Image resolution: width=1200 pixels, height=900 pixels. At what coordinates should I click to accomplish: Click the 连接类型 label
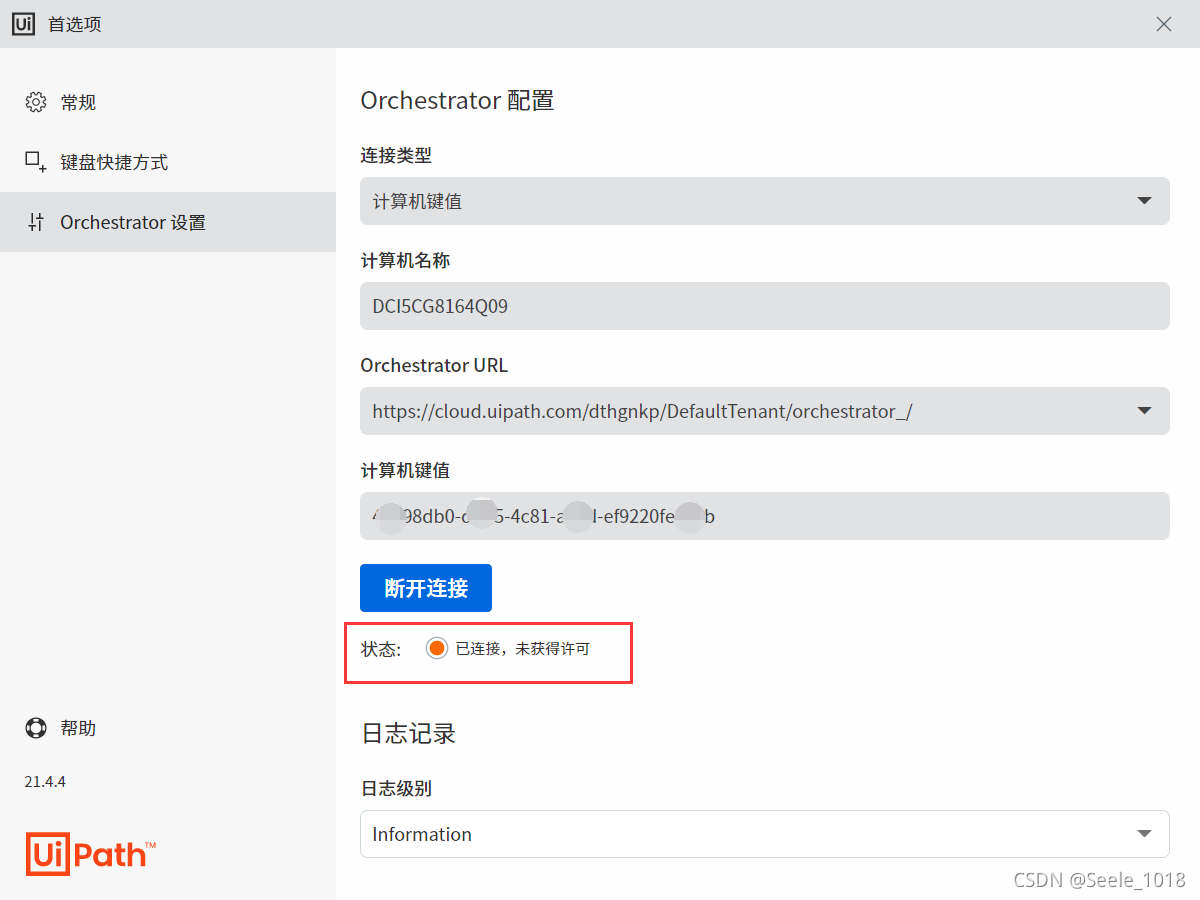(396, 156)
